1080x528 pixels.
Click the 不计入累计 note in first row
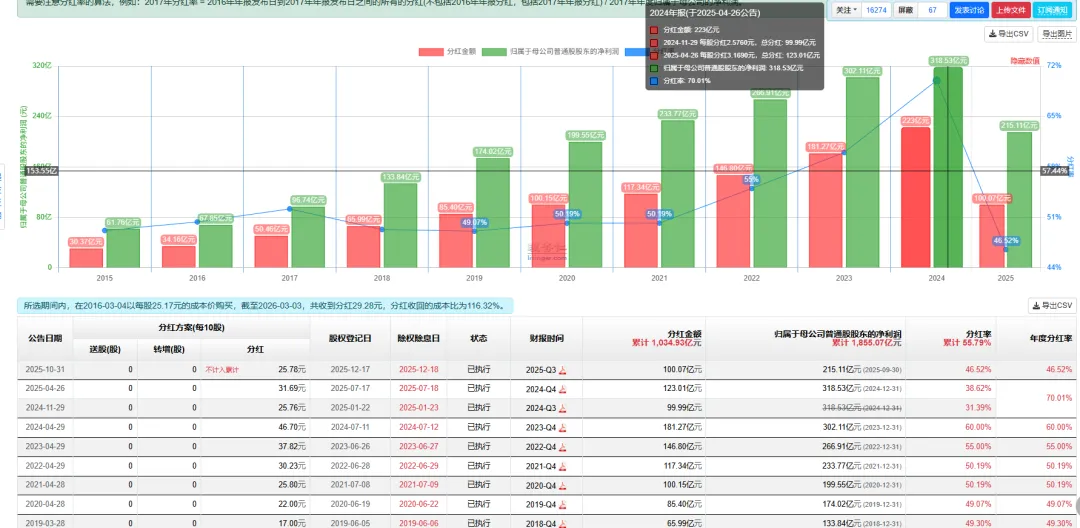222,370
